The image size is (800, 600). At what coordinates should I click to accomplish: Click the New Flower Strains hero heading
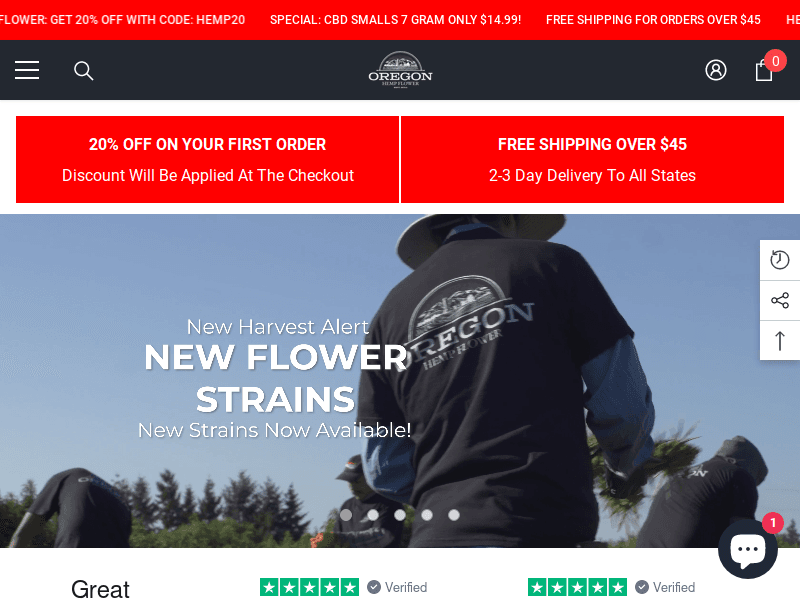pos(276,378)
